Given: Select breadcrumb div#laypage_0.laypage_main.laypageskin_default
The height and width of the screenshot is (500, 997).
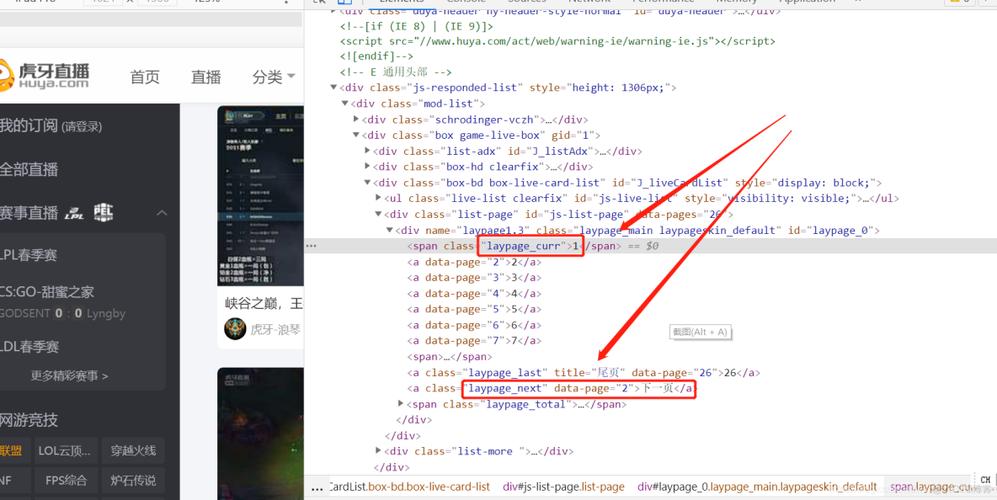Looking at the screenshot, I should [x=757, y=487].
